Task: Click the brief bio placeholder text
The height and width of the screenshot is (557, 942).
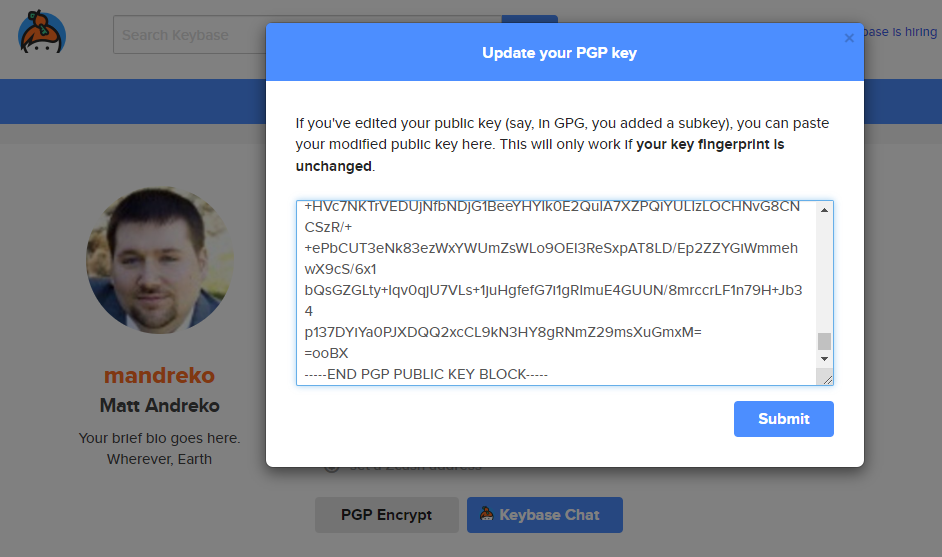Action: (160, 438)
